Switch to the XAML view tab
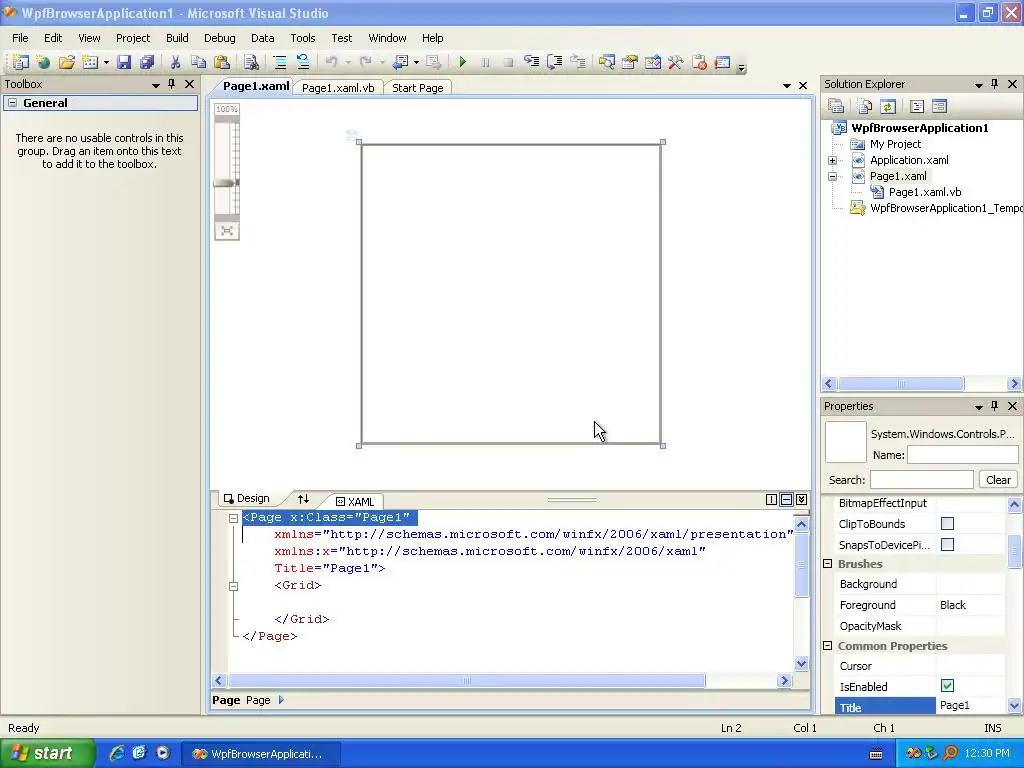The width and height of the screenshot is (1024, 768). (x=355, y=501)
